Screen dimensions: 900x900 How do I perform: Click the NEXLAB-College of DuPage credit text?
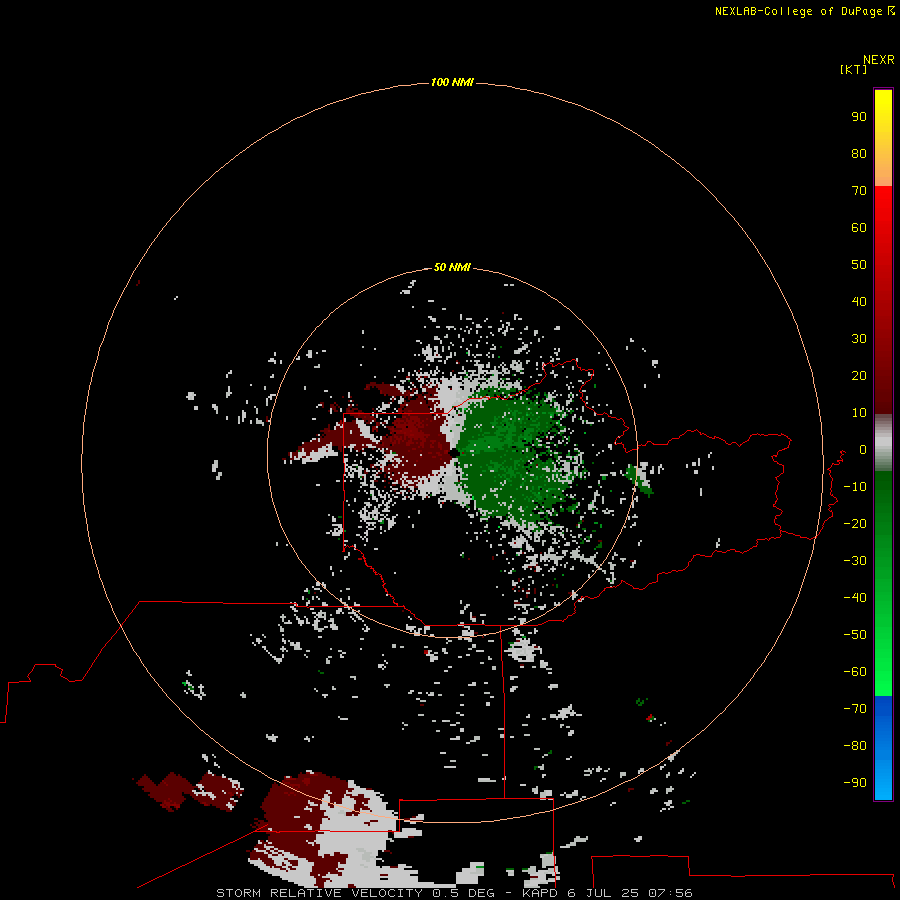(x=798, y=11)
